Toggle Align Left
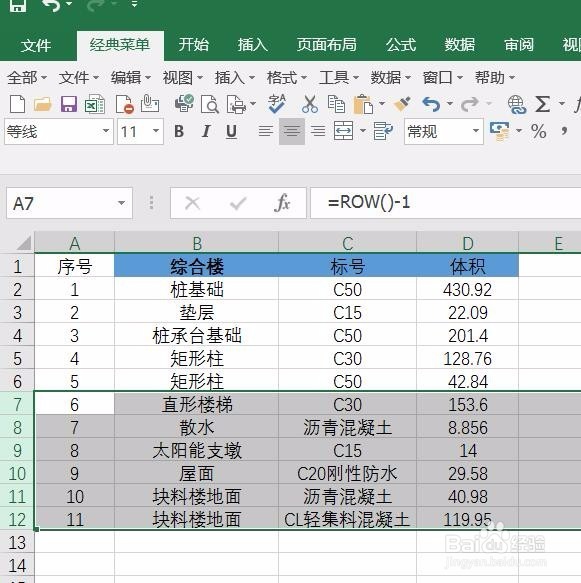The width and height of the screenshot is (581, 583). click(x=266, y=131)
